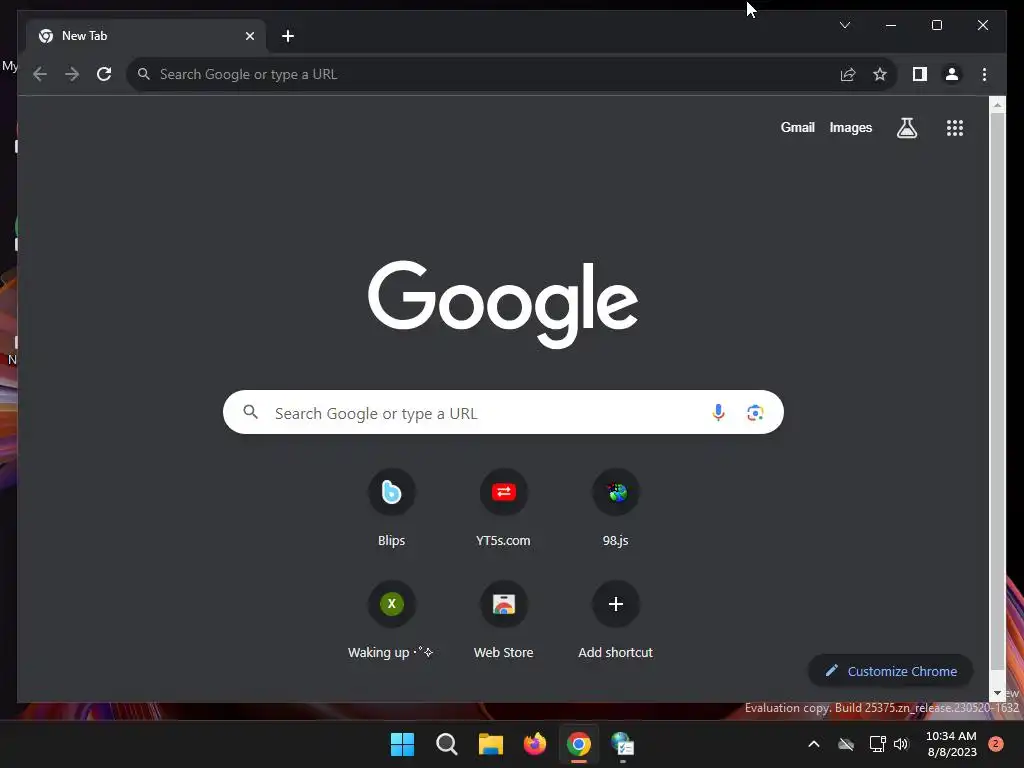Reload the page with refresh icon

coord(104,74)
